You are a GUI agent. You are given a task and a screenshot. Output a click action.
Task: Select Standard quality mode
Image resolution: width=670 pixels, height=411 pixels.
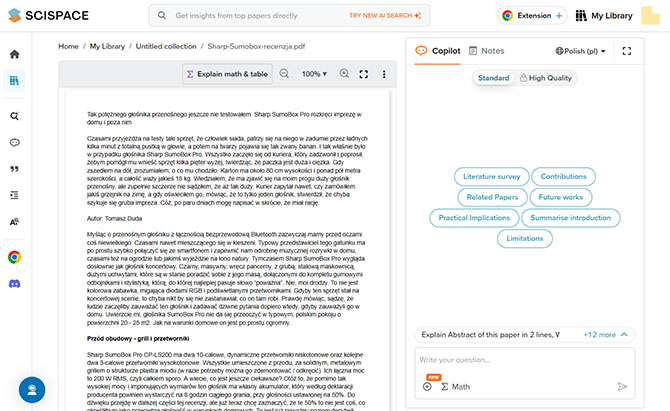pyautogui.click(x=494, y=78)
